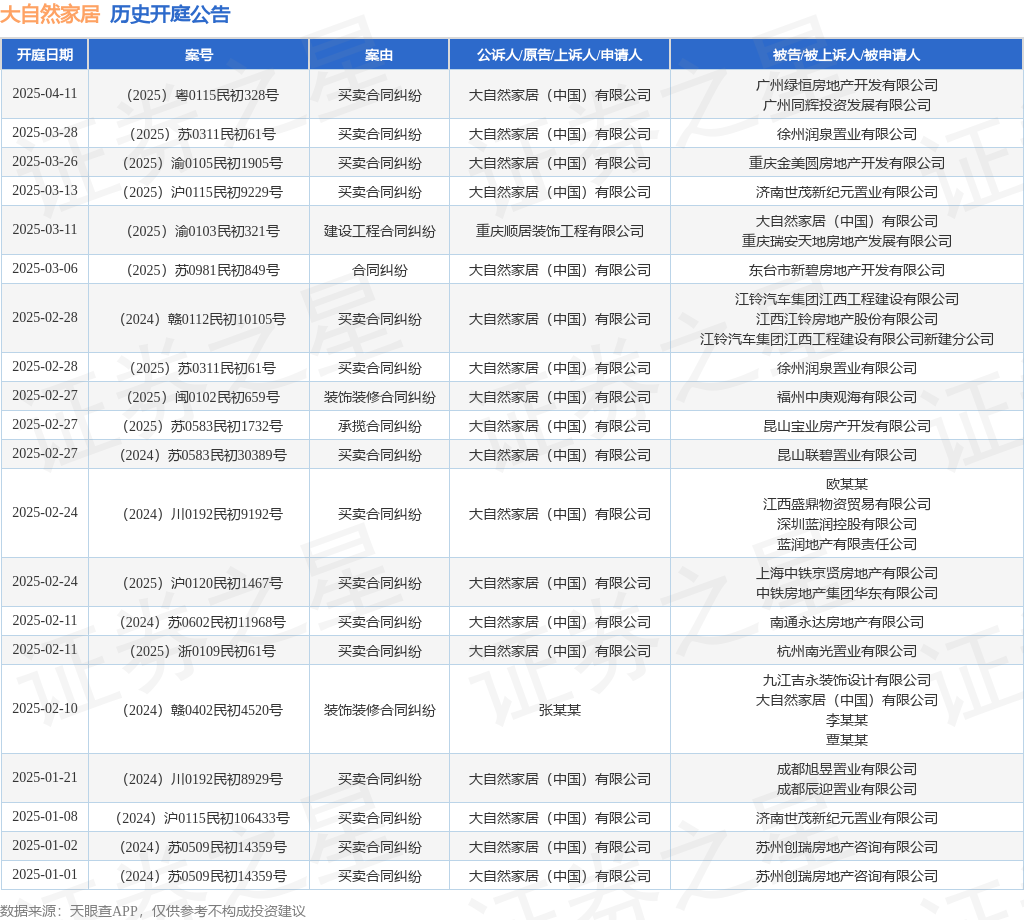Select case number (2025)粤0115民初328号
1024x920 pixels.
(x=202, y=95)
